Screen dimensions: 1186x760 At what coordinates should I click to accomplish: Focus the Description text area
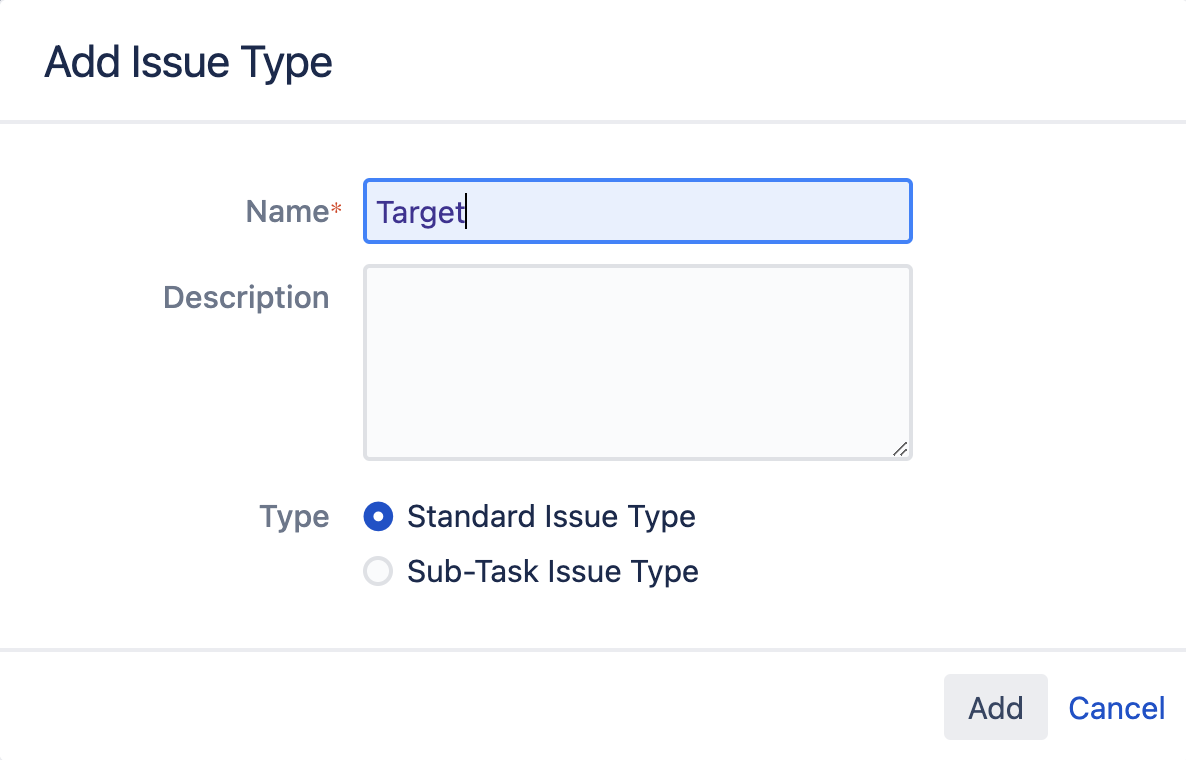(x=637, y=362)
